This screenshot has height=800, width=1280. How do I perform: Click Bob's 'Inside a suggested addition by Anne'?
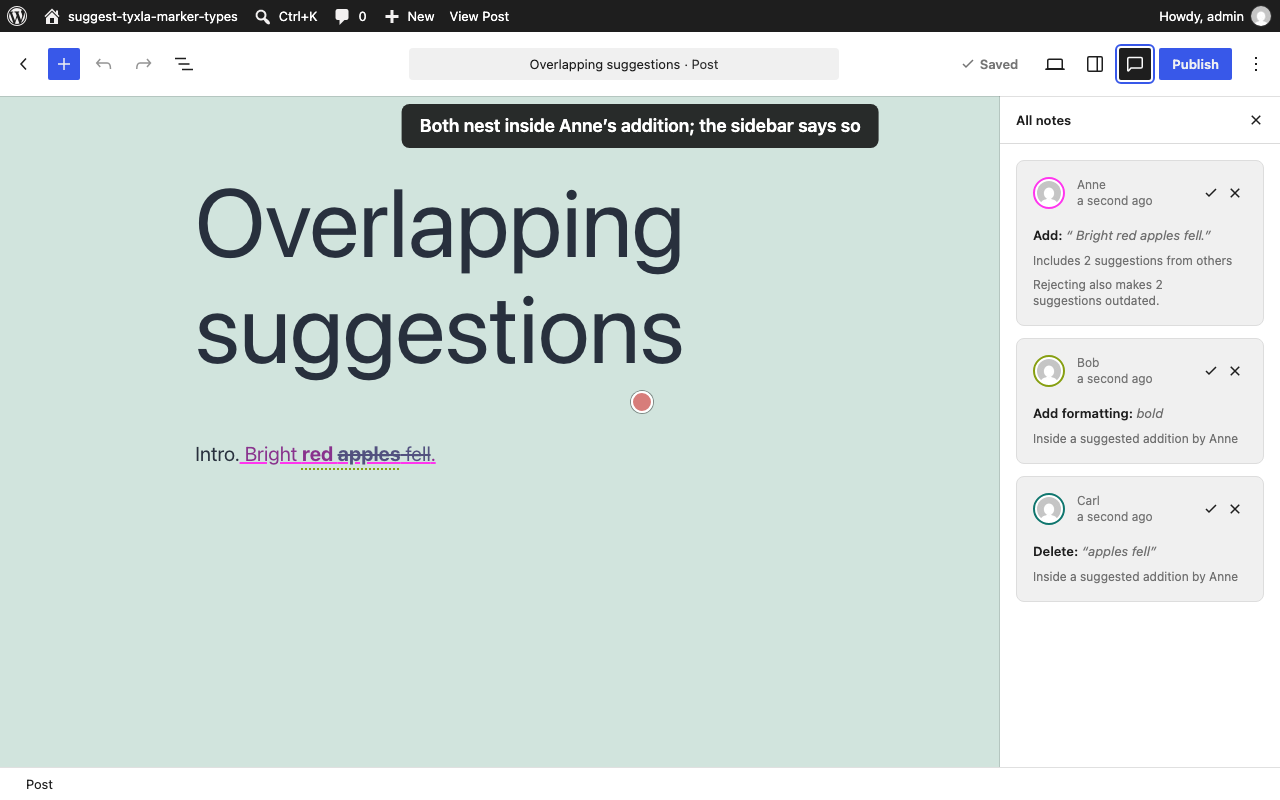point(1135,439)
